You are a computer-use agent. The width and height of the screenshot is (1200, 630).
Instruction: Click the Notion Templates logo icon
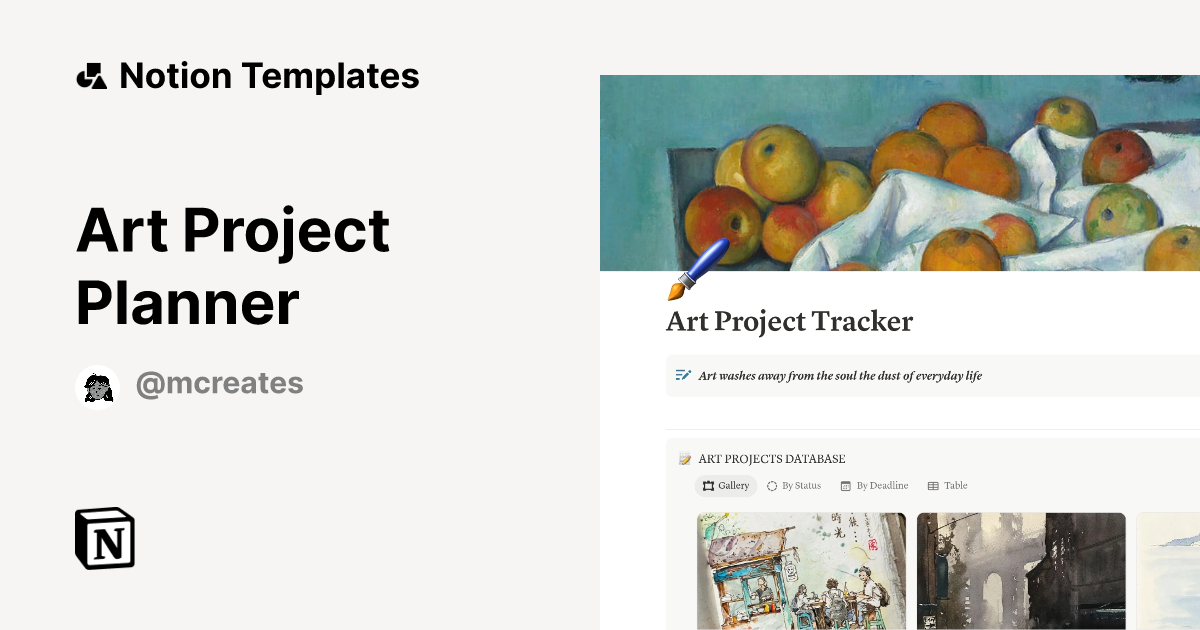click(x=91, y=75)
